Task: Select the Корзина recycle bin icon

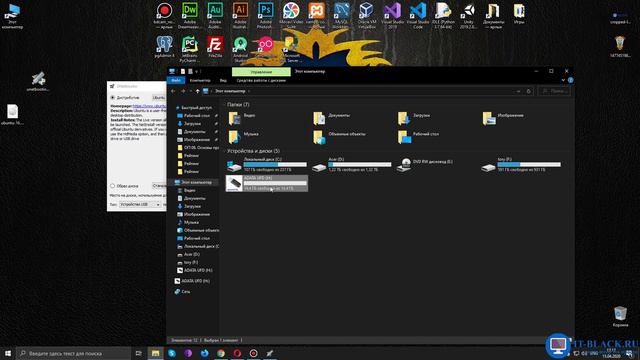Action: click(620, 316)
